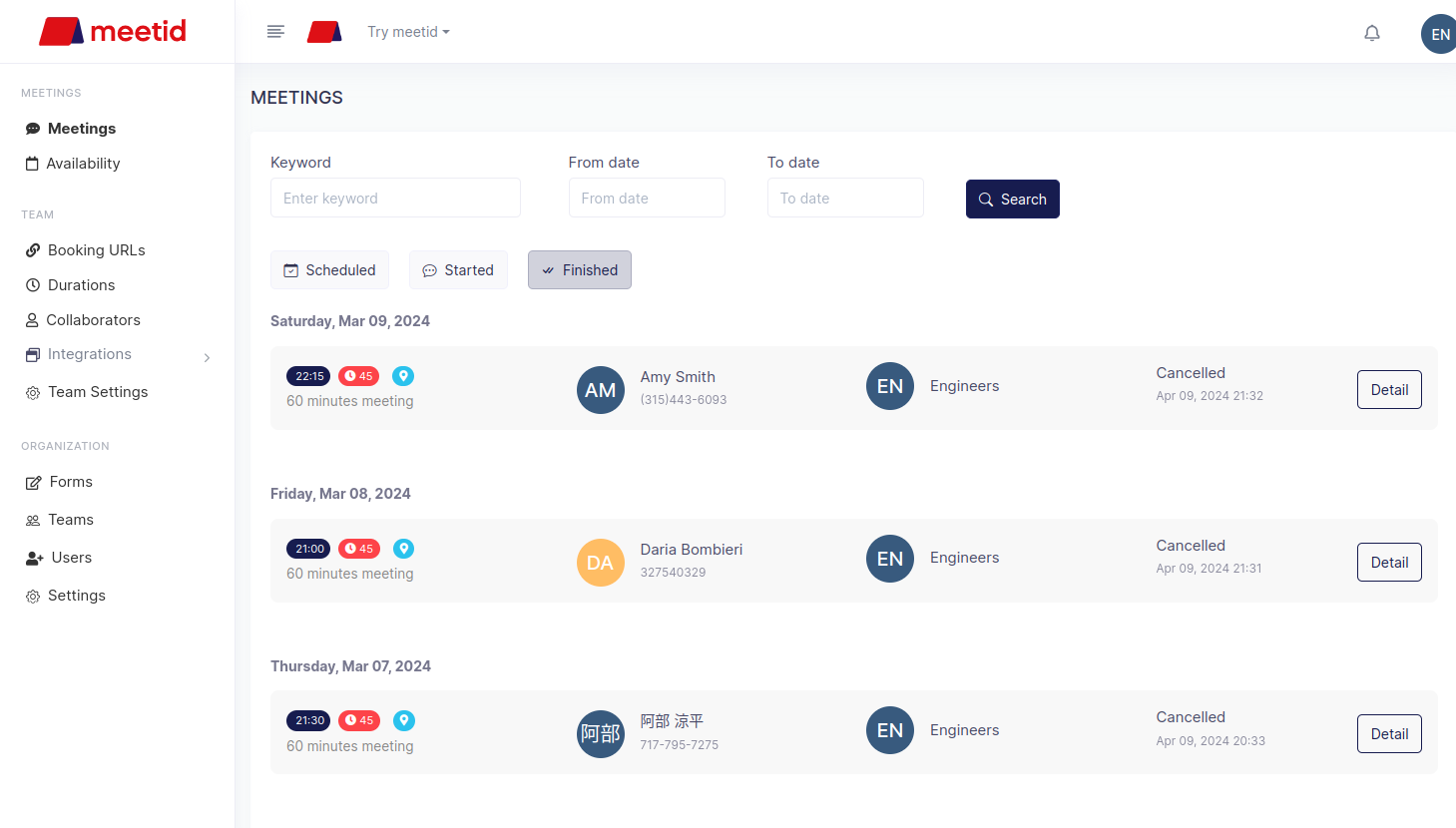Click the Search button
The width and height of the screenshot is (1456, 828).
point(1013,199)
